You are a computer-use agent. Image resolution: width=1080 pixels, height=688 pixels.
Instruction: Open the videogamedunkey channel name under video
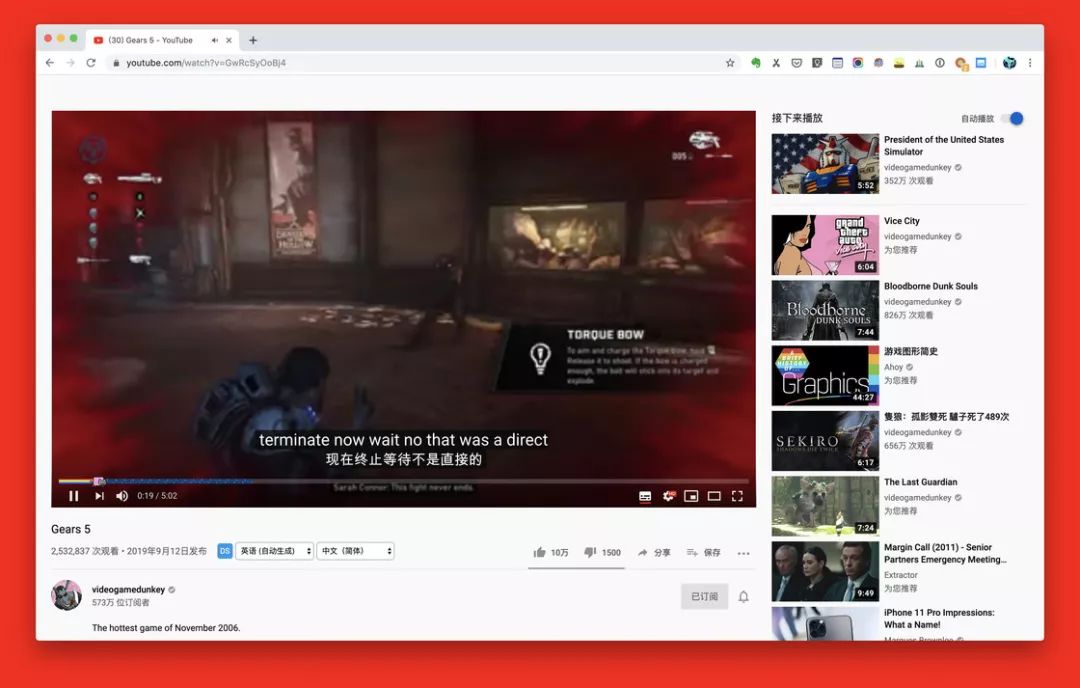click(x=128, y=590)
